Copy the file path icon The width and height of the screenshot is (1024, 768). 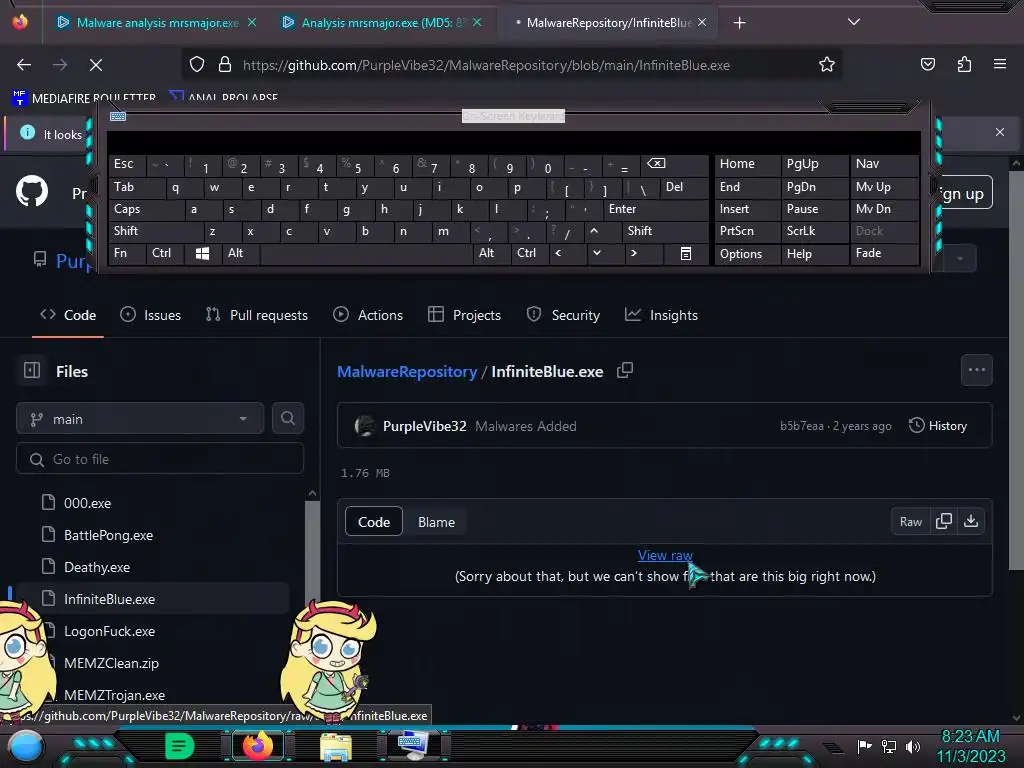625,370
